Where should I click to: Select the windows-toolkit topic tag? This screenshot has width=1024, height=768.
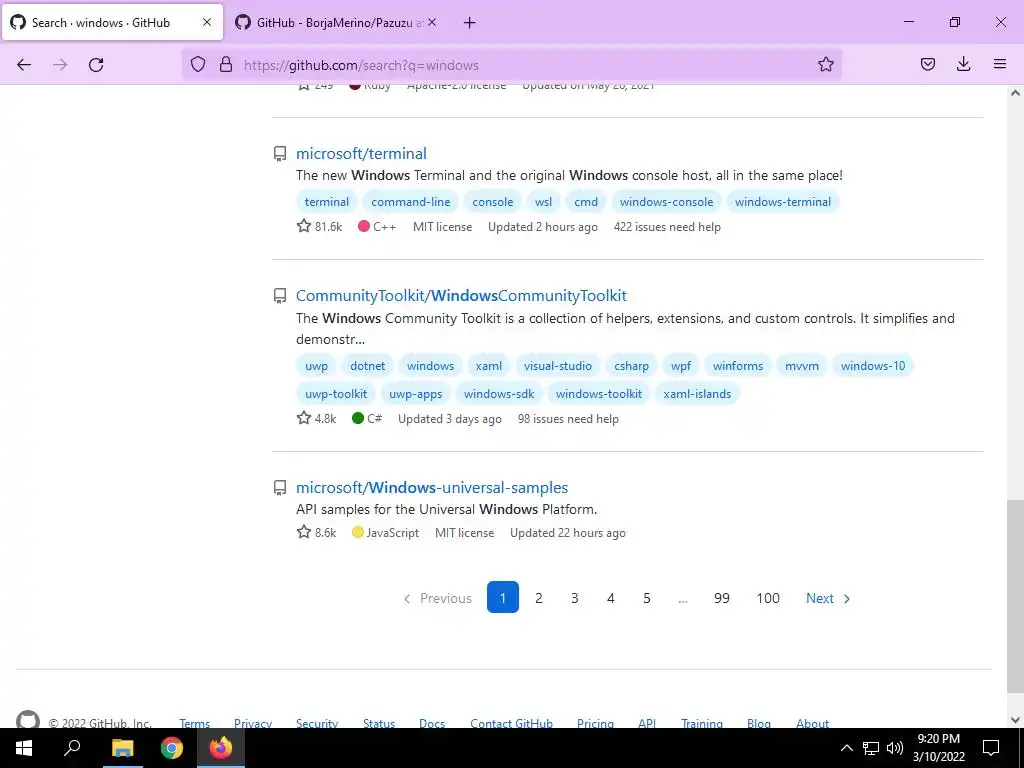tap(599, 394)
